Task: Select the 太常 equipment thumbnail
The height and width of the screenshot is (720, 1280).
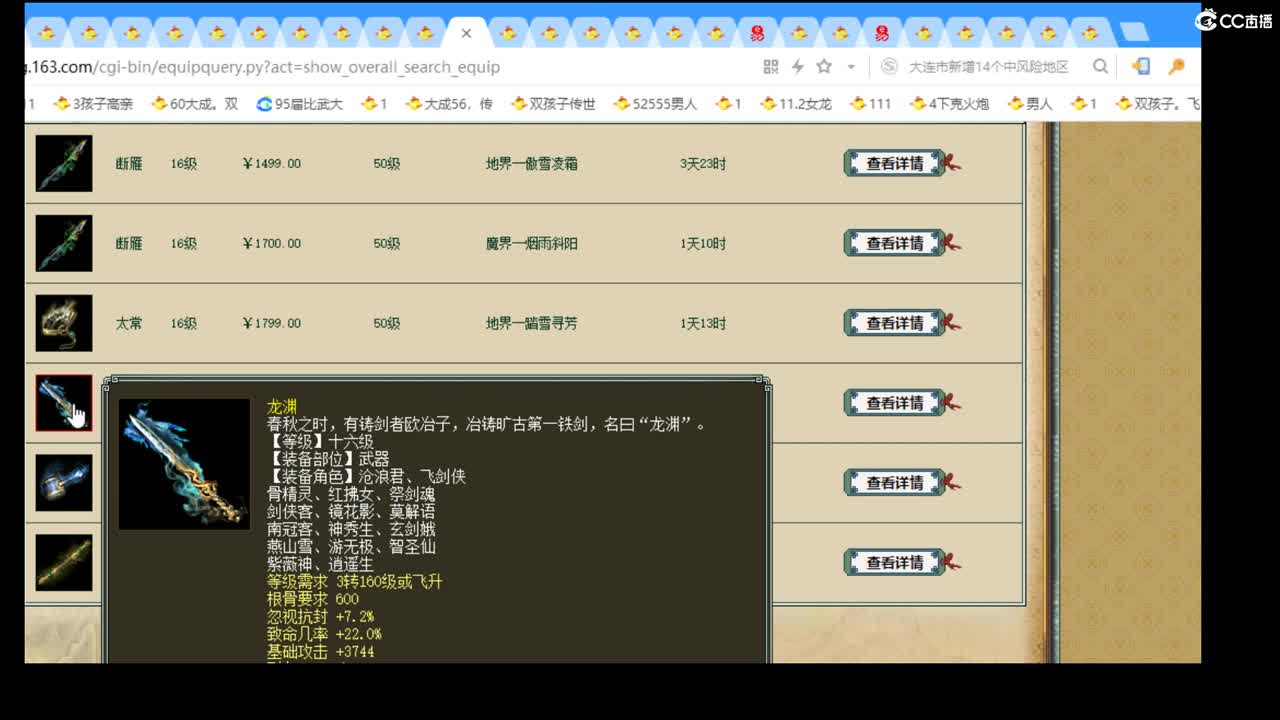Action: [64, 323]
